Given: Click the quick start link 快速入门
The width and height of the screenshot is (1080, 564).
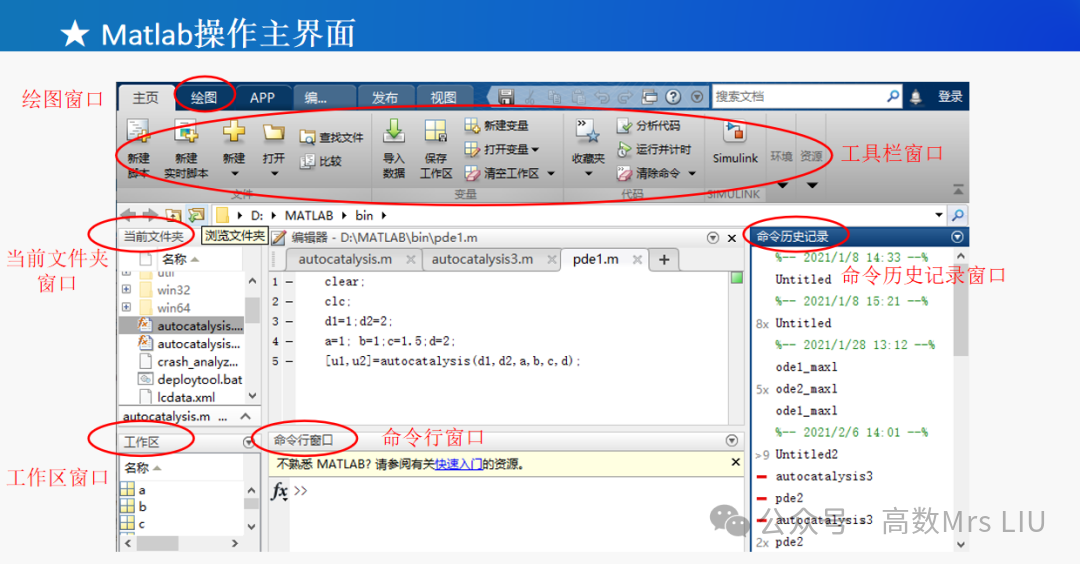Looking at the screenshot, I should (x=459, y=464).
